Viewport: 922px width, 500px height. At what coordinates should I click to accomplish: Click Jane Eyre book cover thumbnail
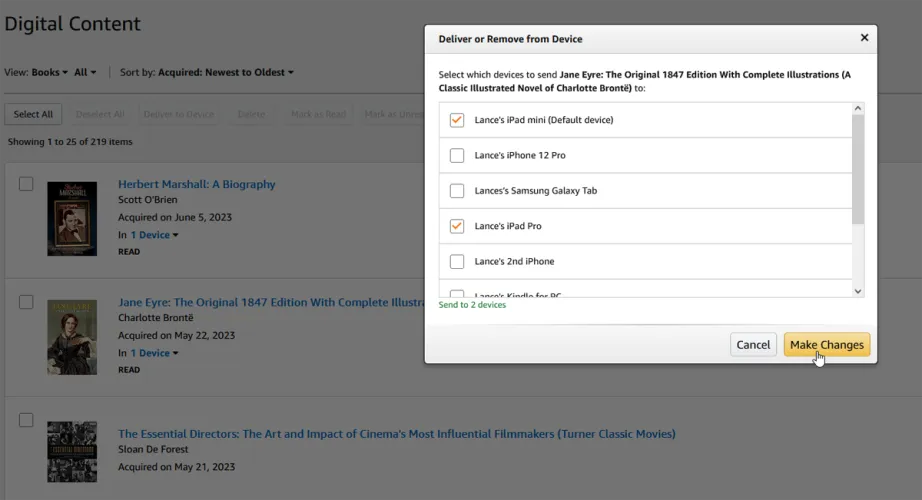pos(72,337)
